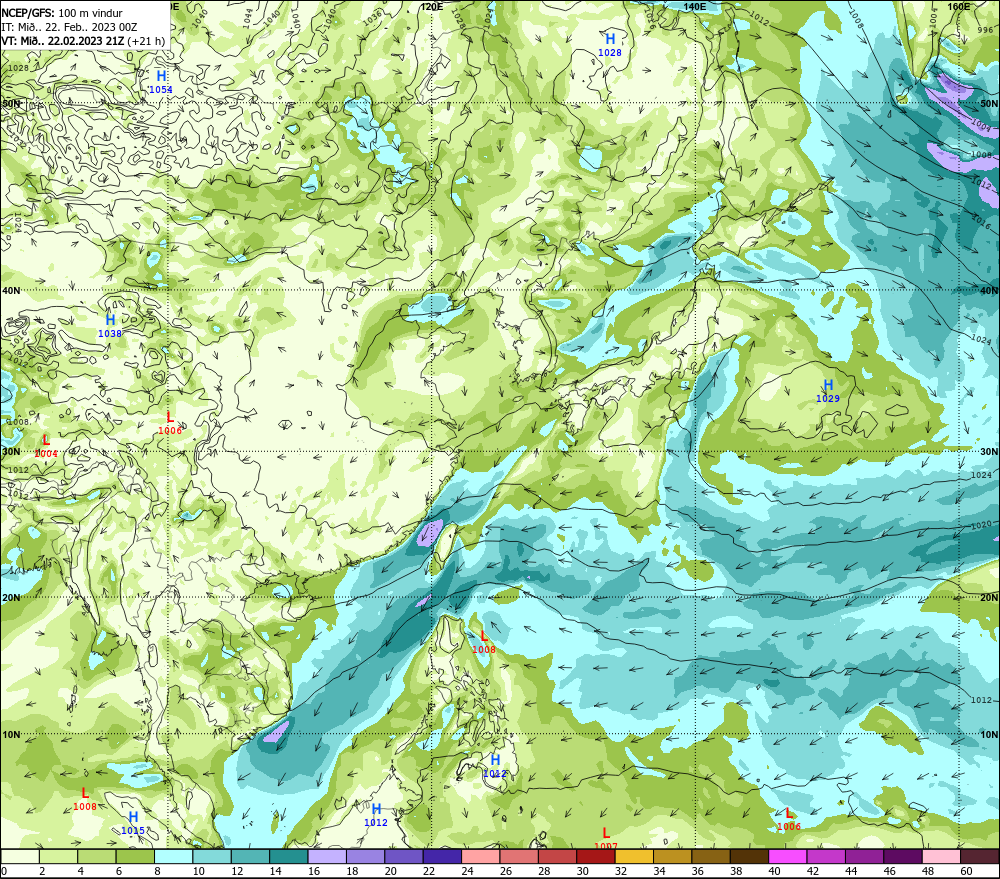
Task: Select the olive green 6–8 legend swatch
Action: pos(135,856)
